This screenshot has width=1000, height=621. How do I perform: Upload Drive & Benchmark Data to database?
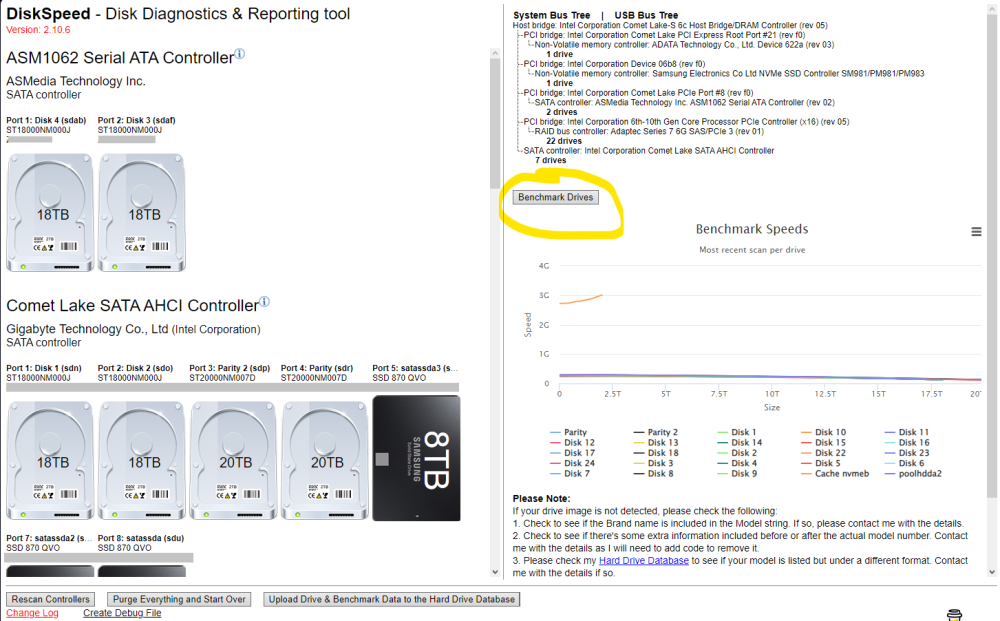[x=392, y=599]
